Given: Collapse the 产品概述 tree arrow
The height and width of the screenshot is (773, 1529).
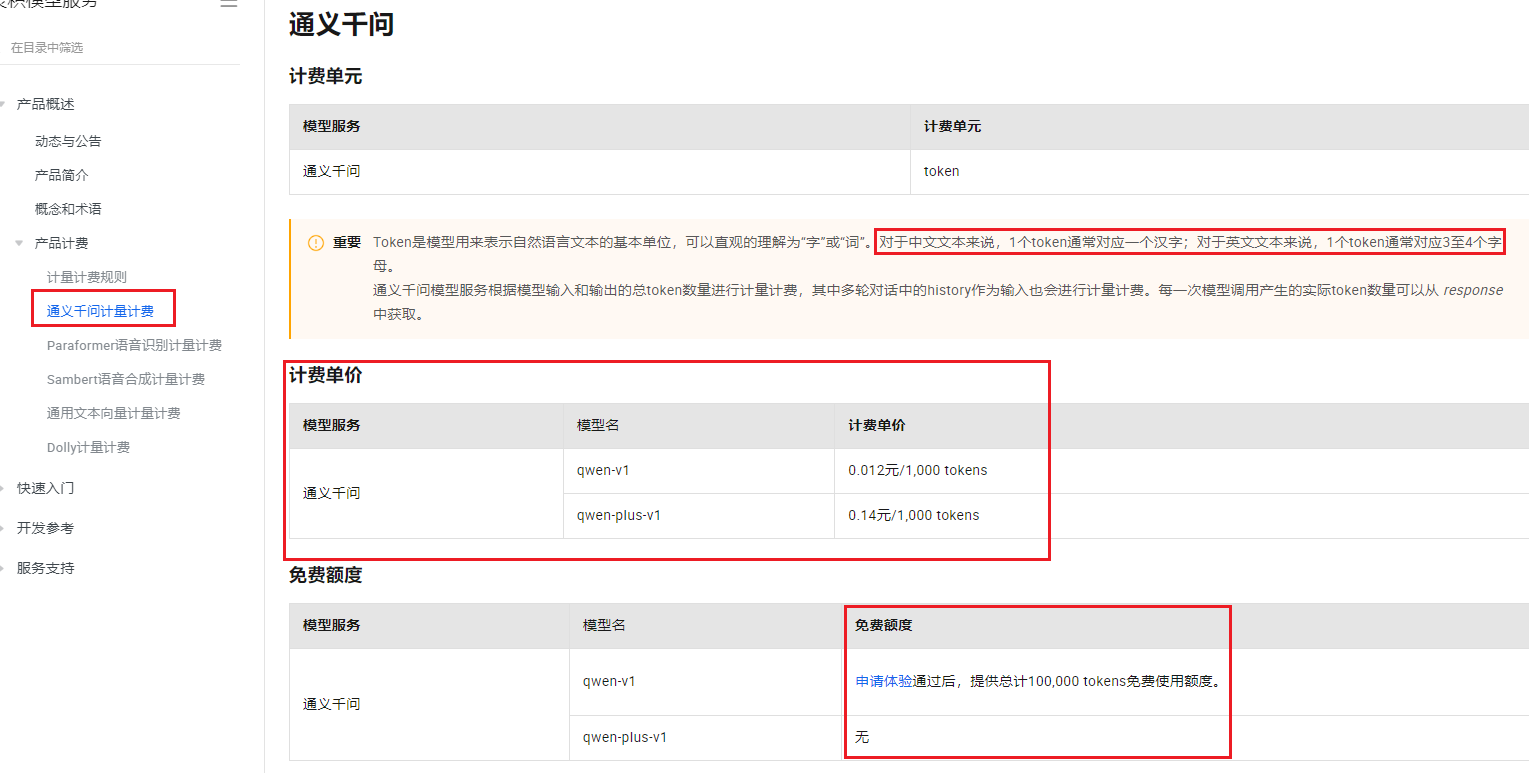Looking at the screenshot, I should pyautogui.click(x=3, y=104).
